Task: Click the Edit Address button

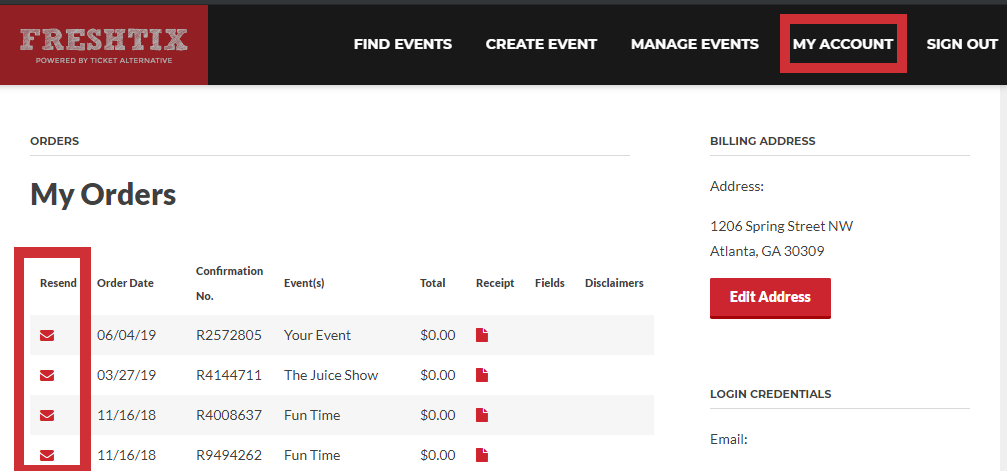Action: pos(770,298)
